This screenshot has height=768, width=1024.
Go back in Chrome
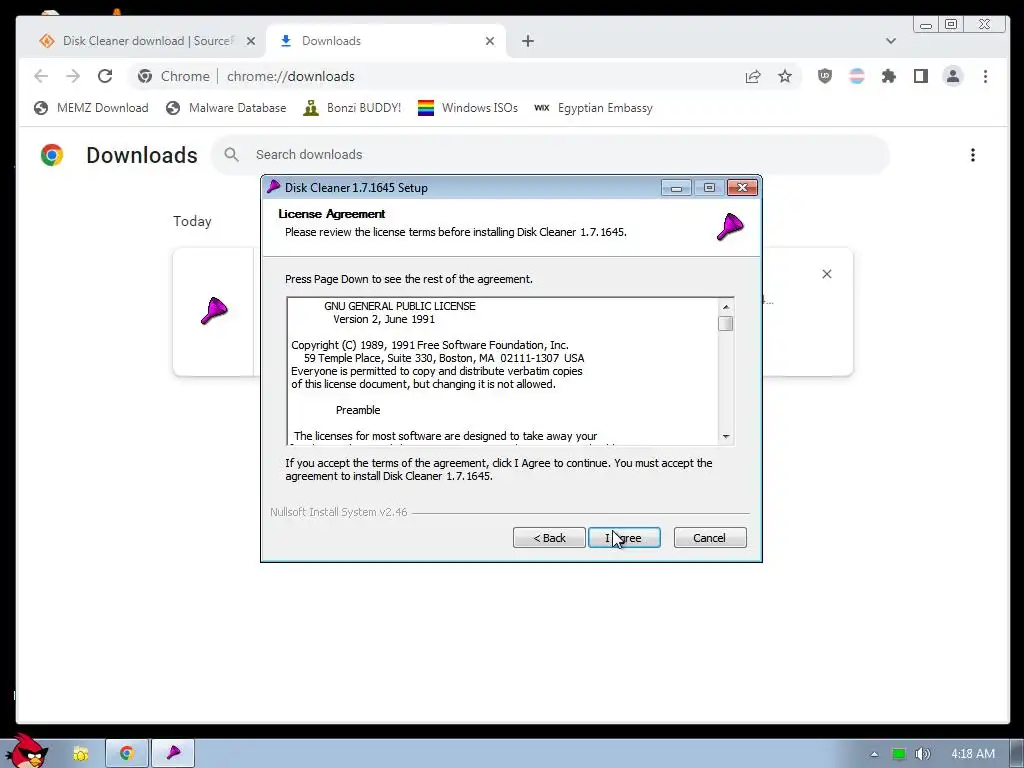coord(41,76)
